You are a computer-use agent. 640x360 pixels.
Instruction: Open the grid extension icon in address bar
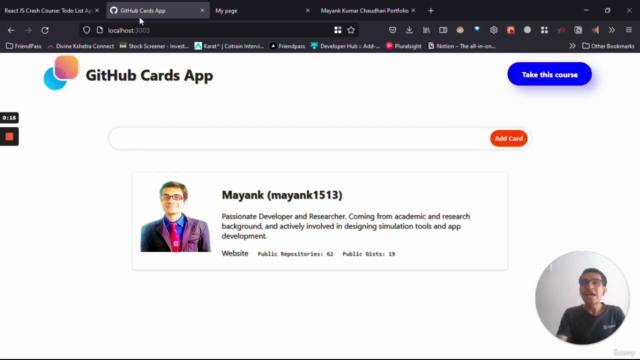point(338,30)
